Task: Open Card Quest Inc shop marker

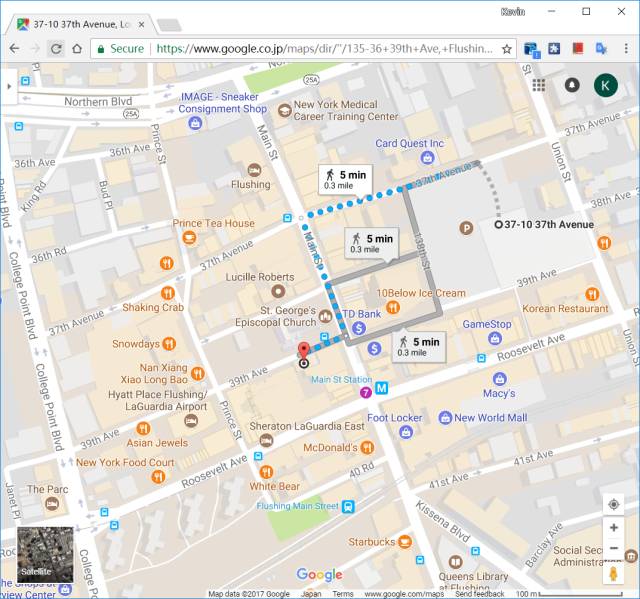Action: coord(427,158)
